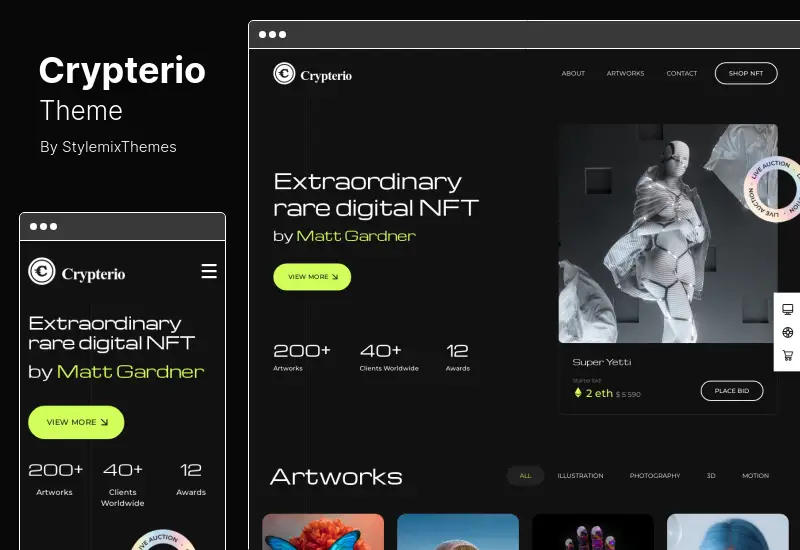800x550 pixels.
Task: Click the 12 Awards stat in mobile preview
Action: 191,479
